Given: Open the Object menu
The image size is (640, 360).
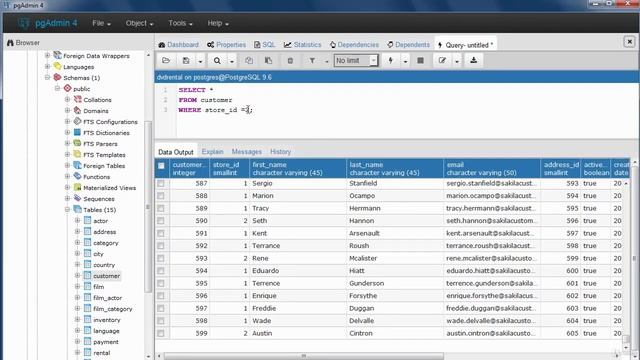Looking at the screenshot, I should (139, 23).
